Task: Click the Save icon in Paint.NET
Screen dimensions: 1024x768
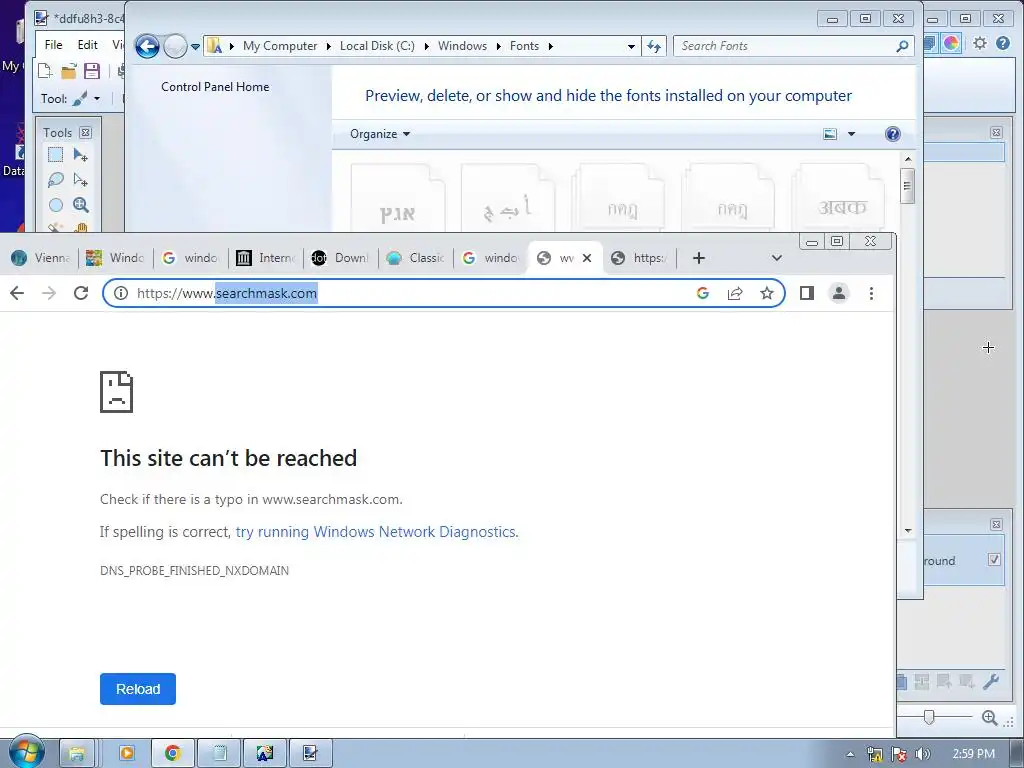Action: [92, 71]
